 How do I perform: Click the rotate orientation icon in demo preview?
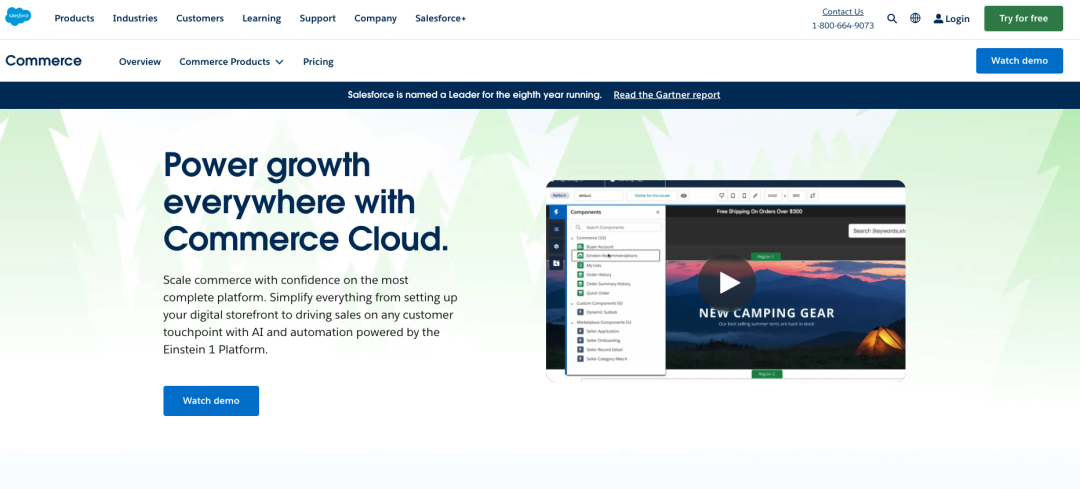(812, 196)
